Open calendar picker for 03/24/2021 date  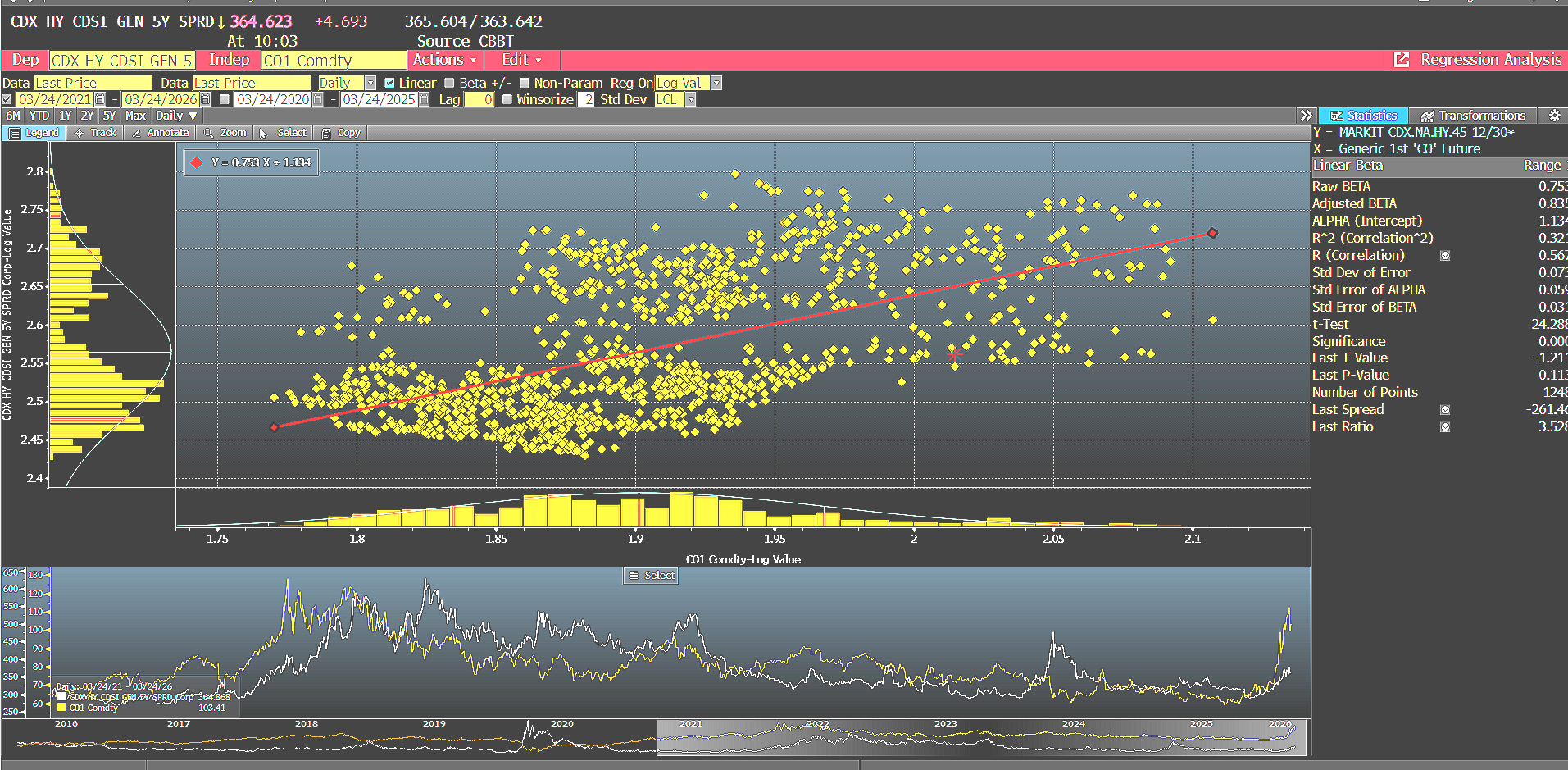100,99
